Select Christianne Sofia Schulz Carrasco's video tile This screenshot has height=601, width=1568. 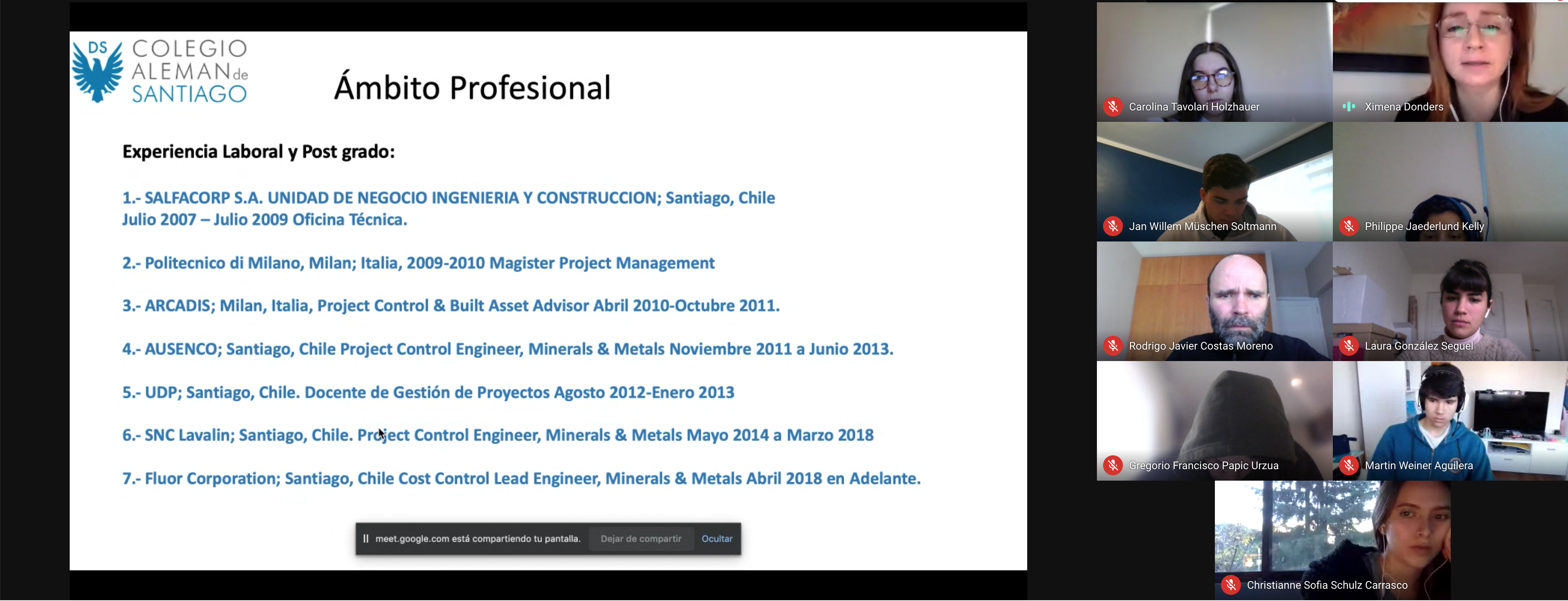1332,541
